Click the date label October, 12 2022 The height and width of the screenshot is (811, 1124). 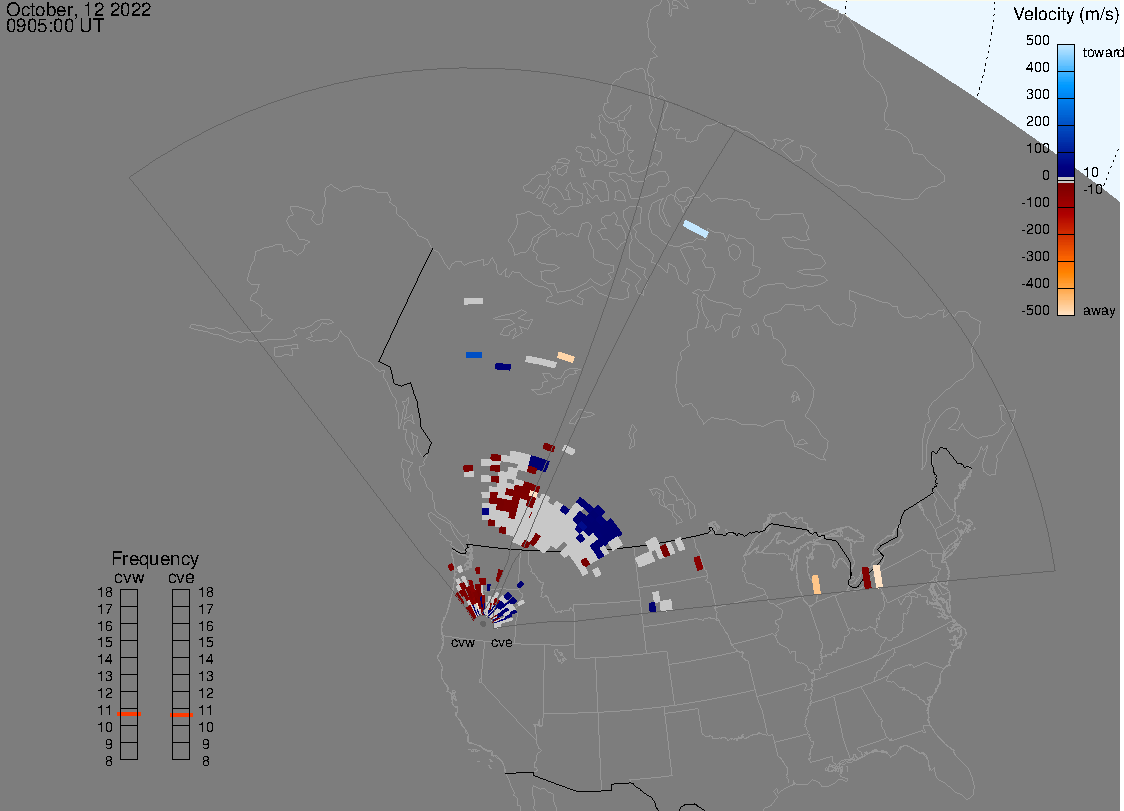click(x=78, y=9)
